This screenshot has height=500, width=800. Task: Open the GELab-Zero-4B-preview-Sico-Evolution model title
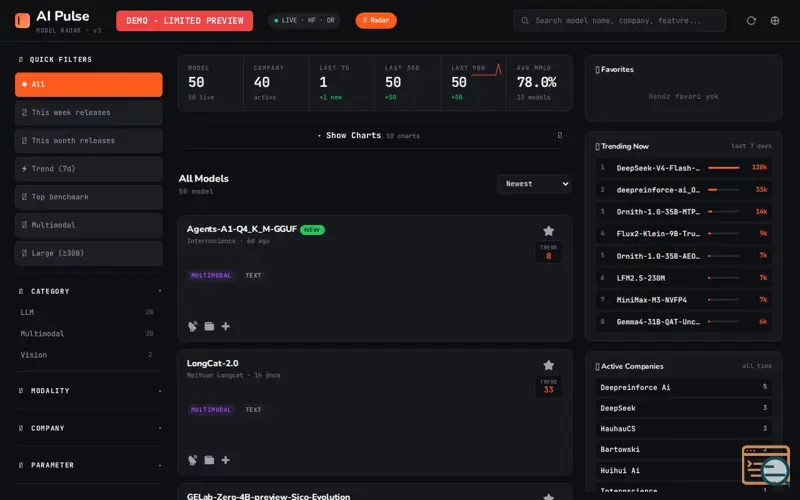tap(268, 496)
